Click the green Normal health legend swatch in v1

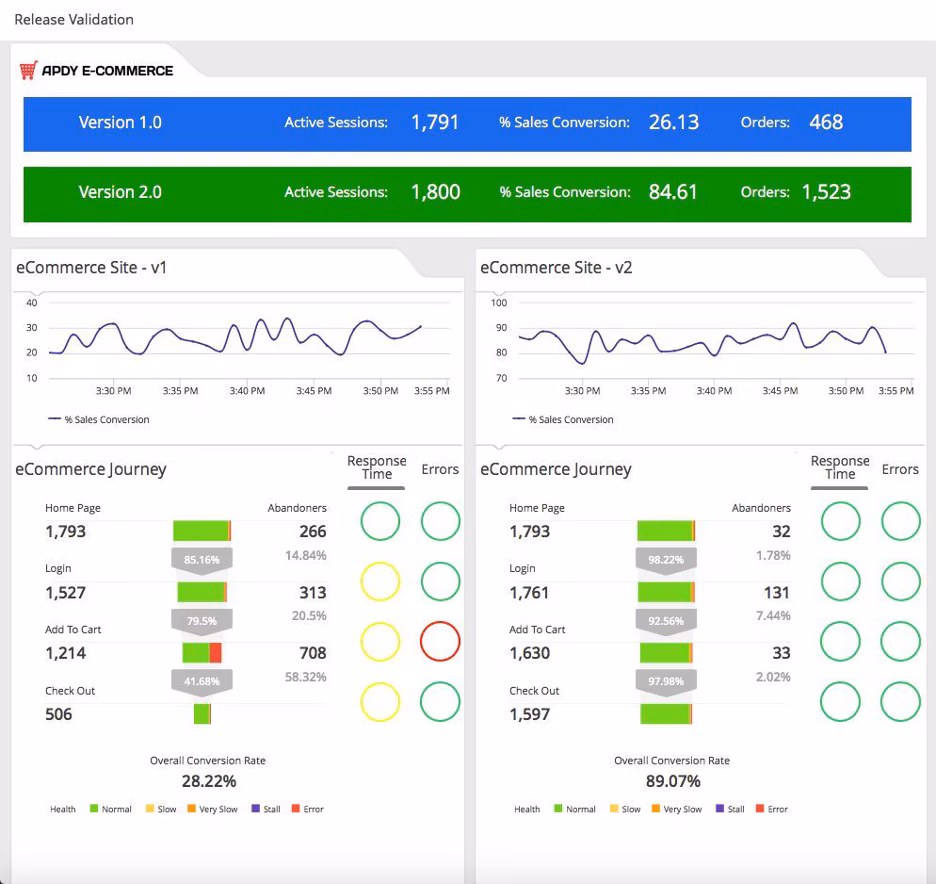(94, 809)
